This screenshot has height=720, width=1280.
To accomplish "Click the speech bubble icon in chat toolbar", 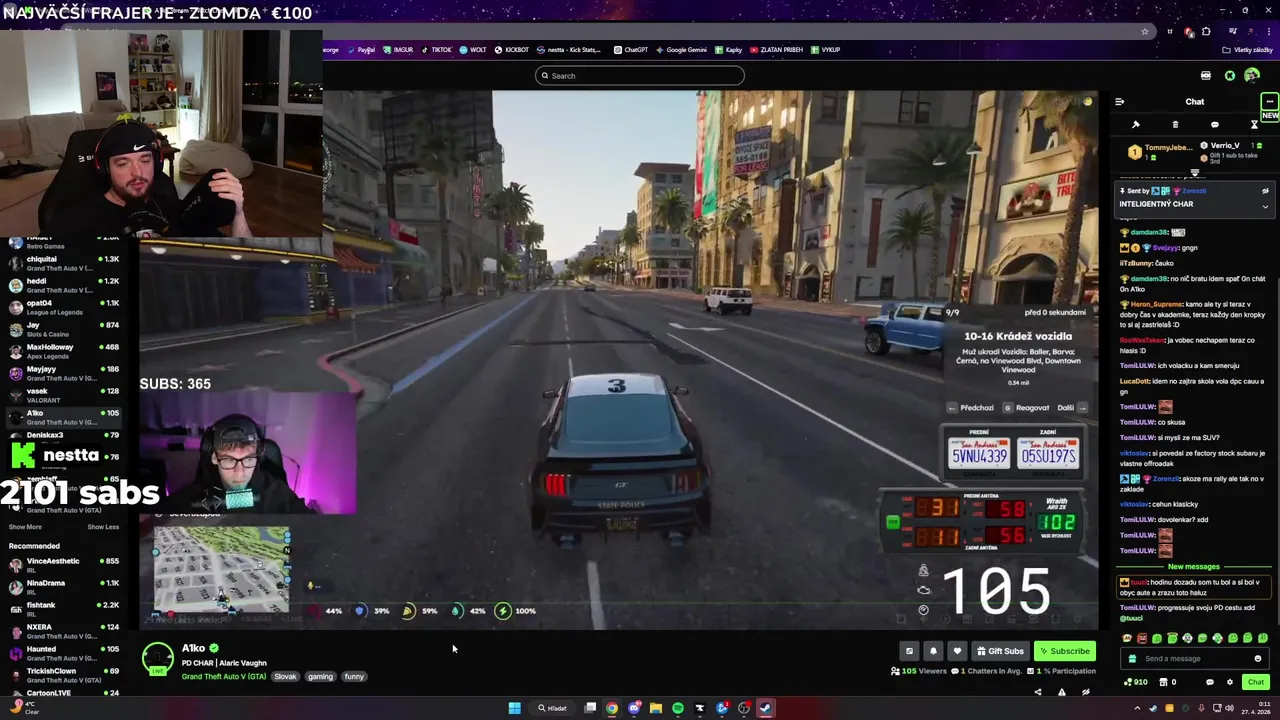I will pos(1214,125).
